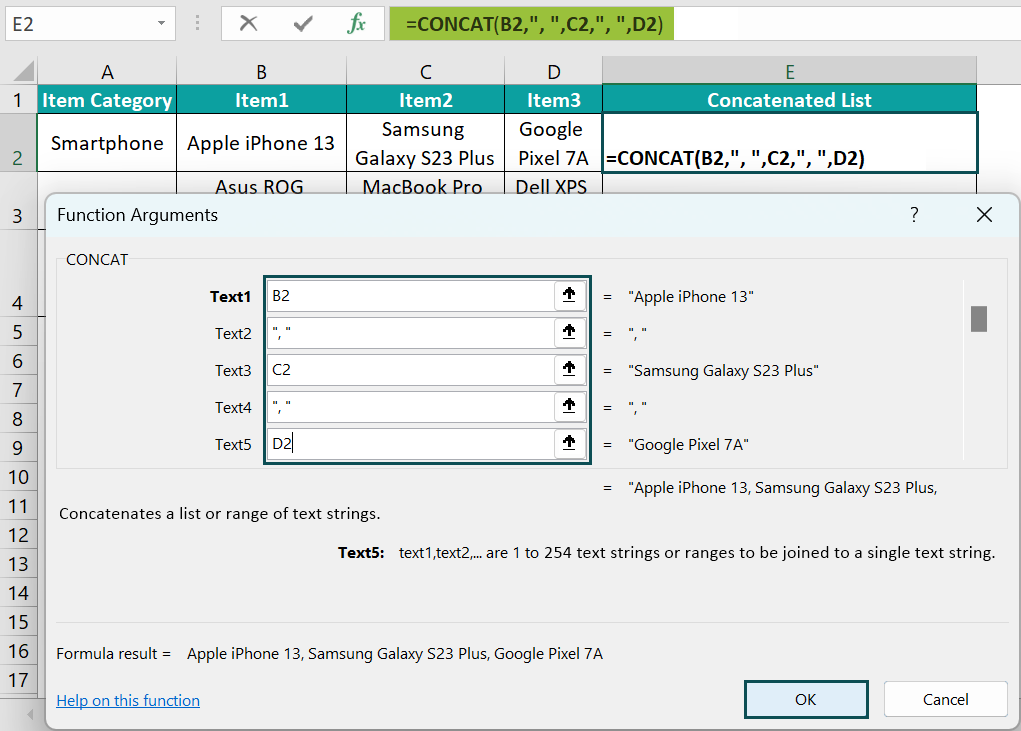Open Help on this function link
Screen dimensions: 1021x731
128,700
